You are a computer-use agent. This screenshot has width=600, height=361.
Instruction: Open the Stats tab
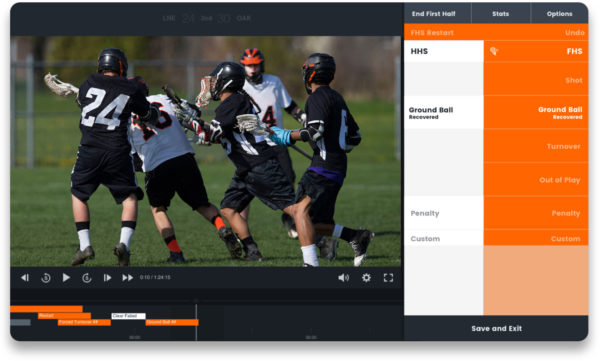click(x=501, y=14)
